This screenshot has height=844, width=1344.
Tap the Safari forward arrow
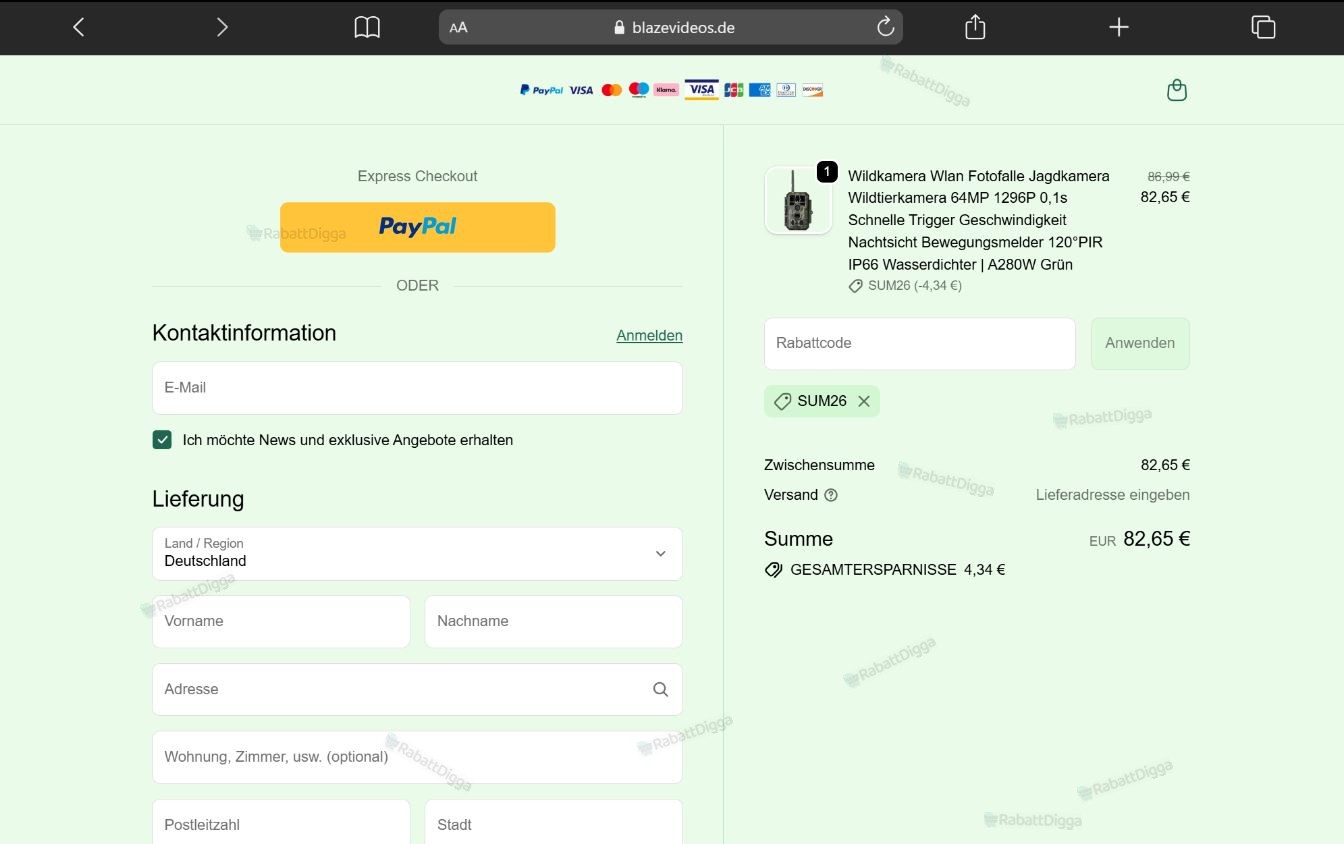(222, 27)
